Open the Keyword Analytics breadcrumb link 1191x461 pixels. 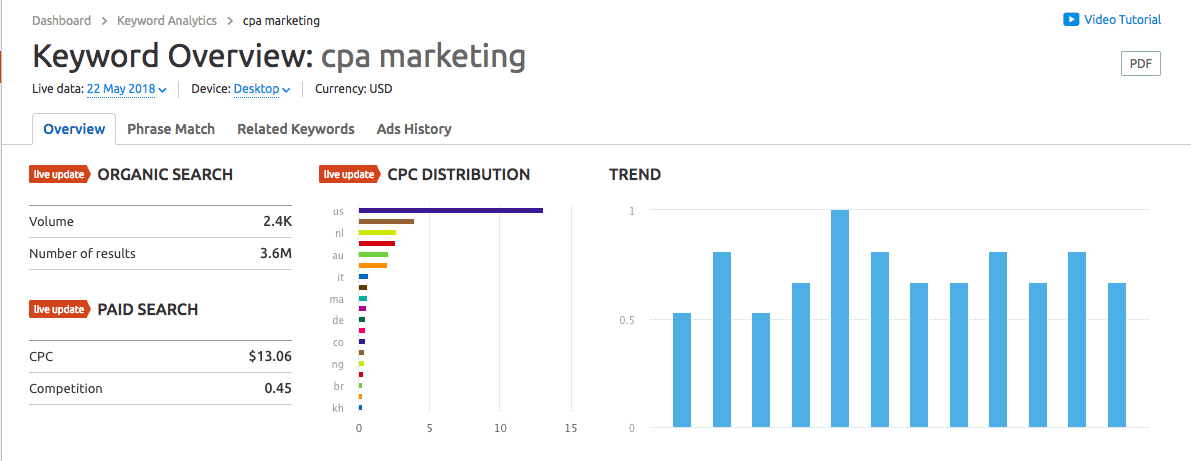(x=166, y=20)
